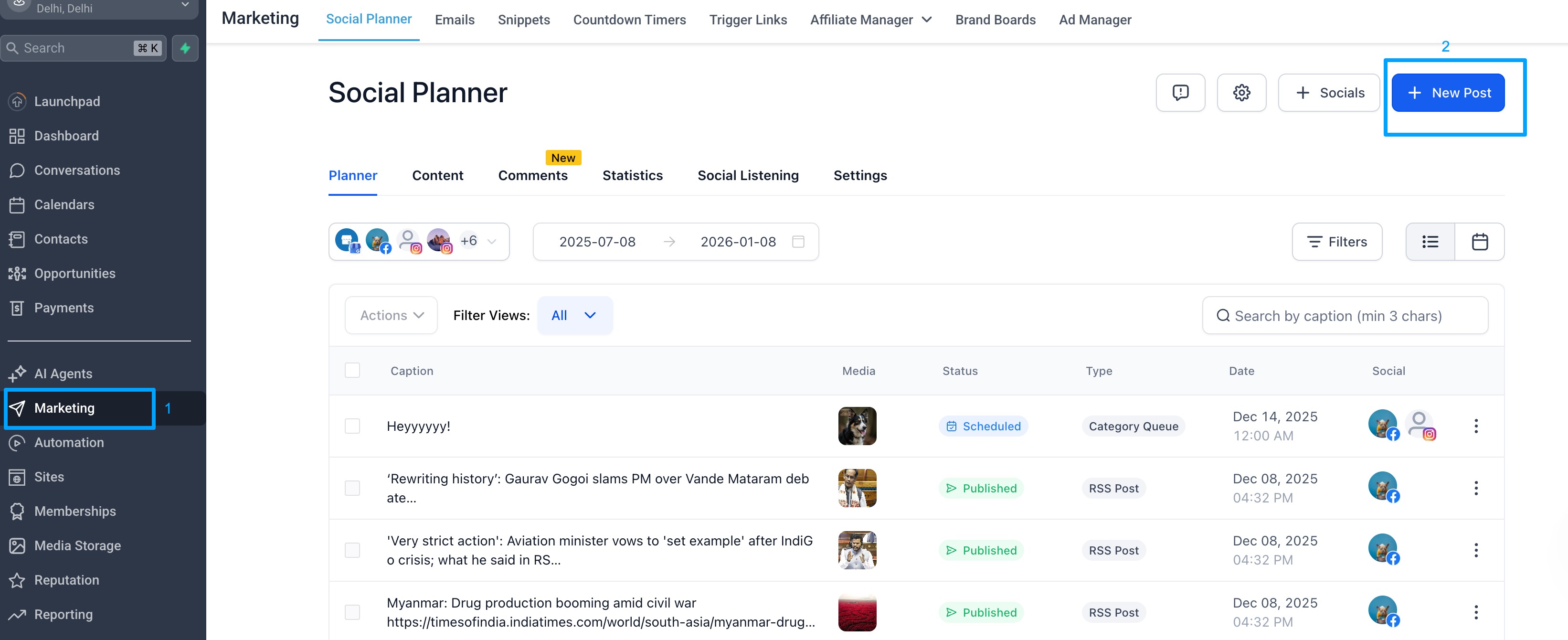Select the list view icon
Viewport: 1568px width, 640px height.
point(1430,242)
